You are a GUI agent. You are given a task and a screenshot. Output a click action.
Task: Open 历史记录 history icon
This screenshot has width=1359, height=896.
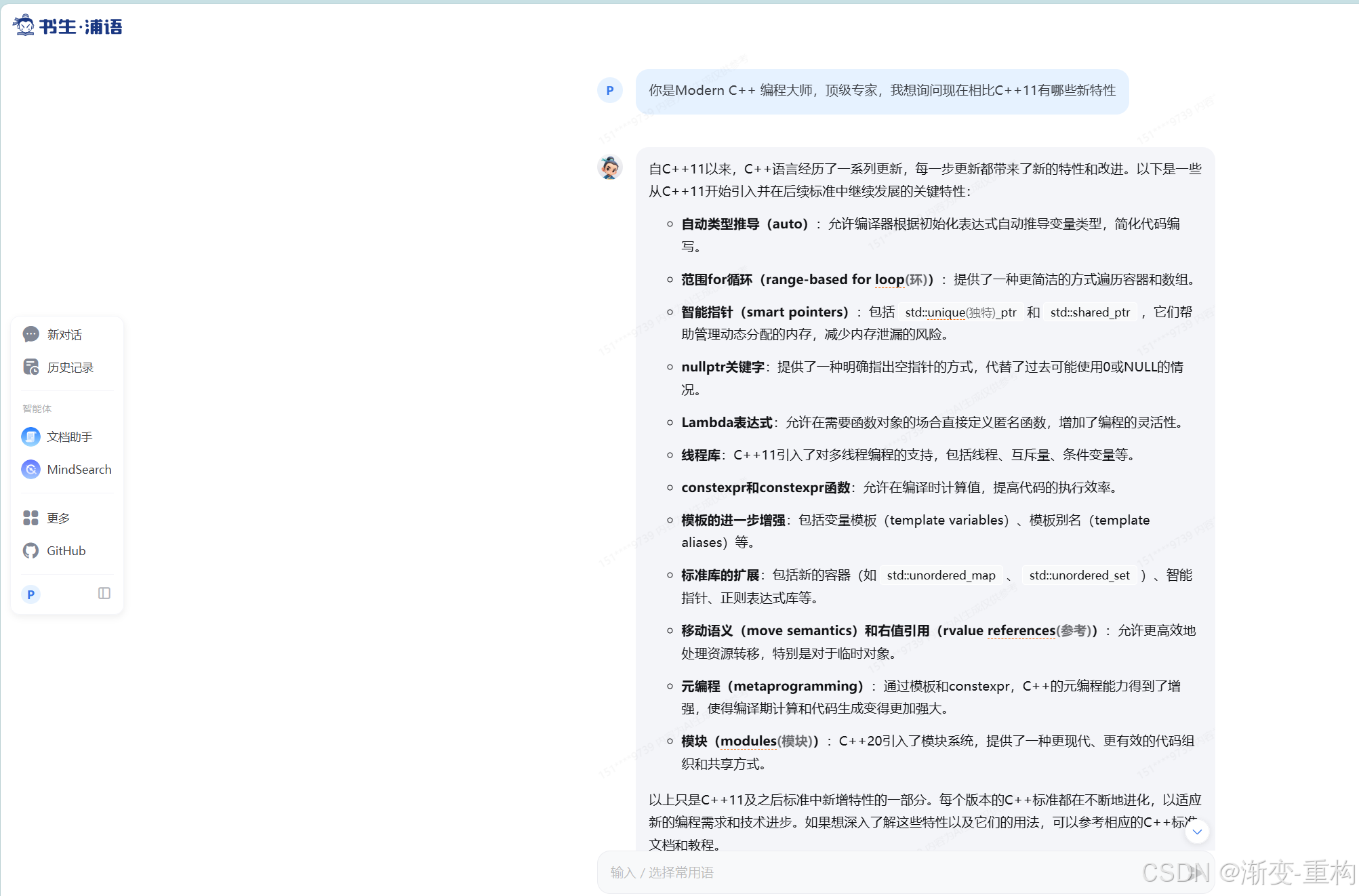click(31, 367)
